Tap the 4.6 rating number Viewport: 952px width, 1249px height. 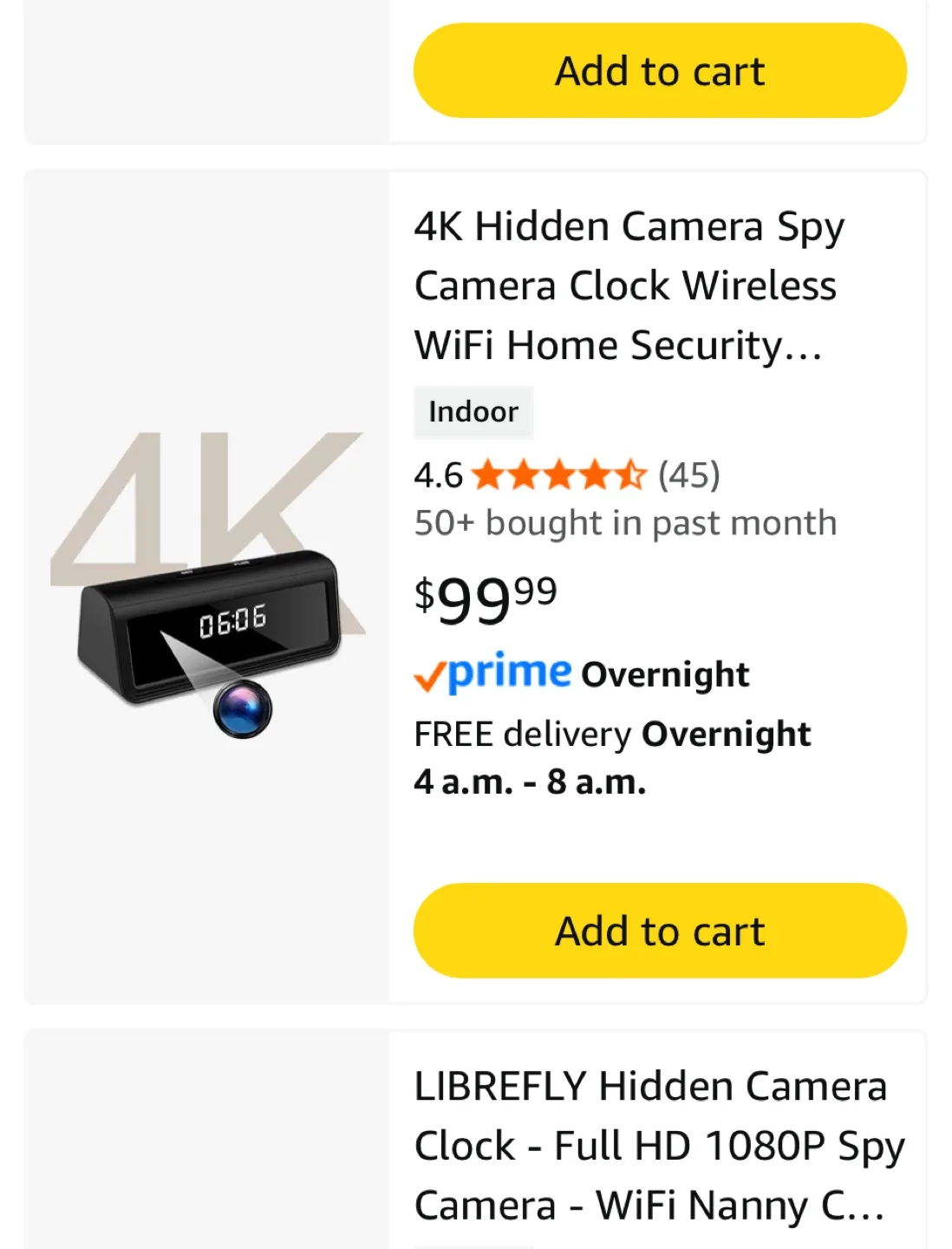coord(439,475)
